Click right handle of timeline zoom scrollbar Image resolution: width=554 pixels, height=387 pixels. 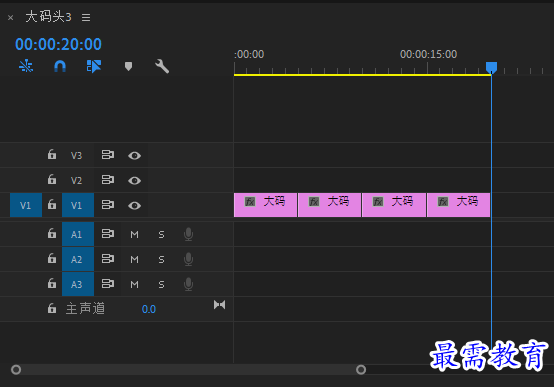pyautogui.click(x=361, y=370)
